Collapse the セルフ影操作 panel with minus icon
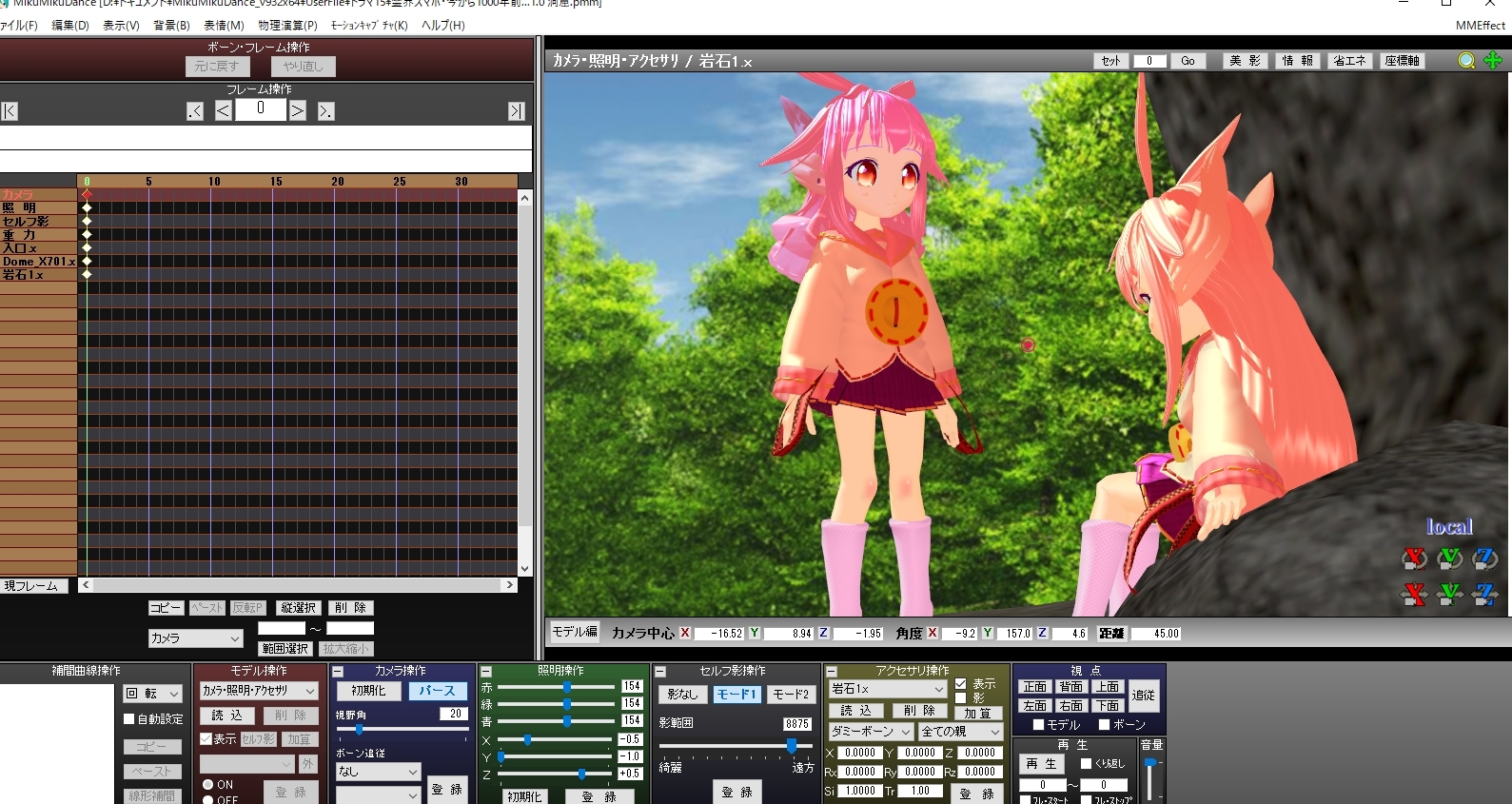Screen dimensions: 1512x804 [660, 672]
